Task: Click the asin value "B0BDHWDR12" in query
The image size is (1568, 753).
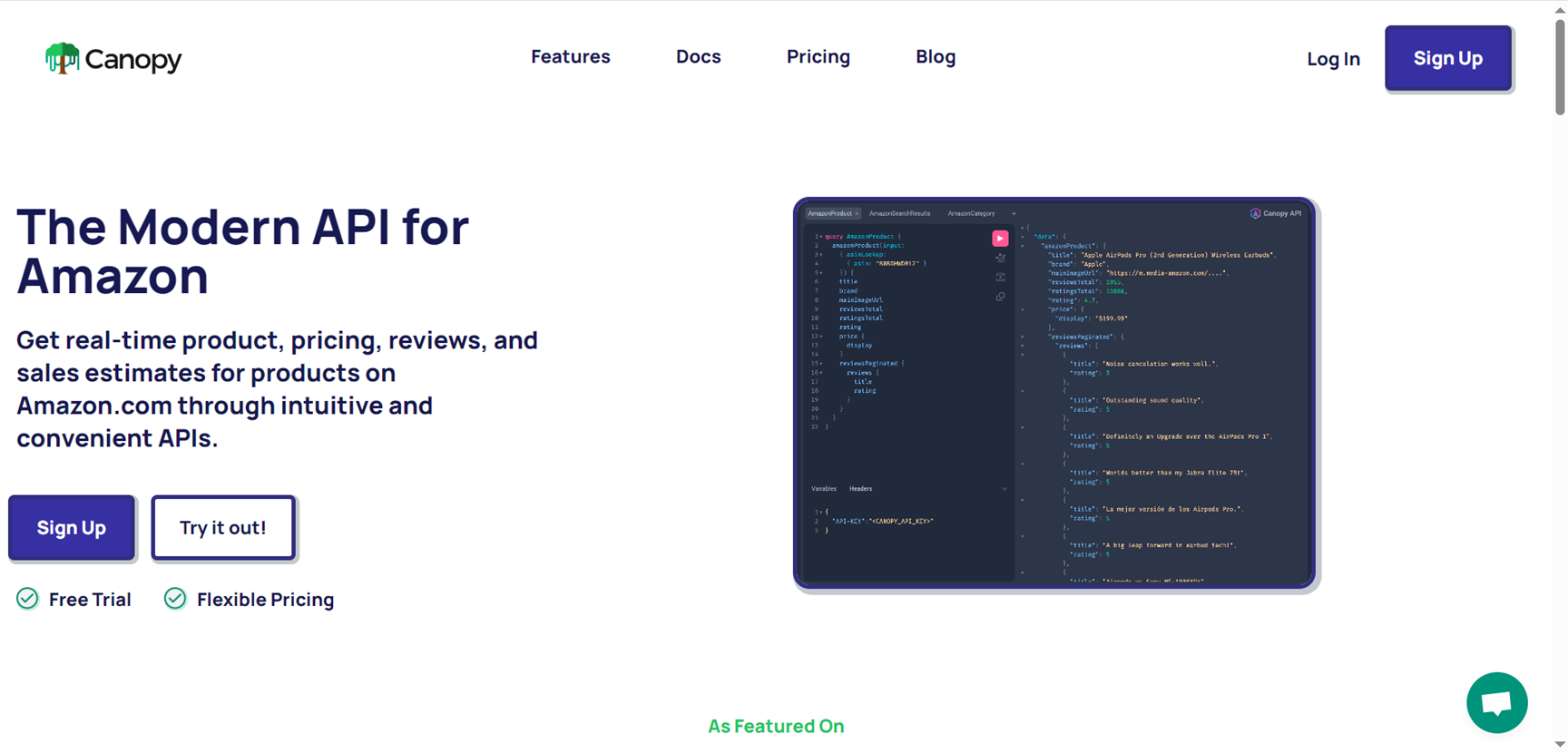Action: 897,264
